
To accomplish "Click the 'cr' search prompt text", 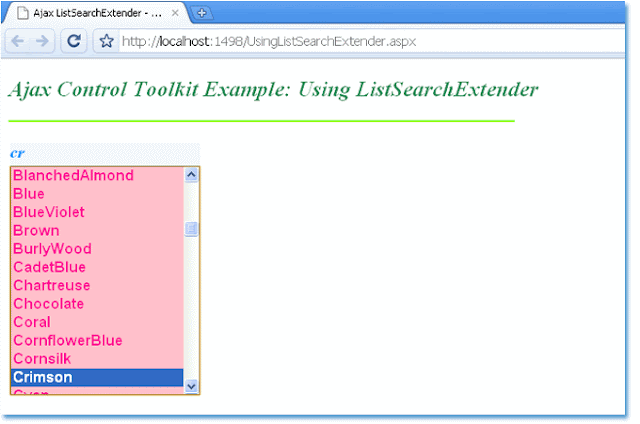I will coord(18,153).
